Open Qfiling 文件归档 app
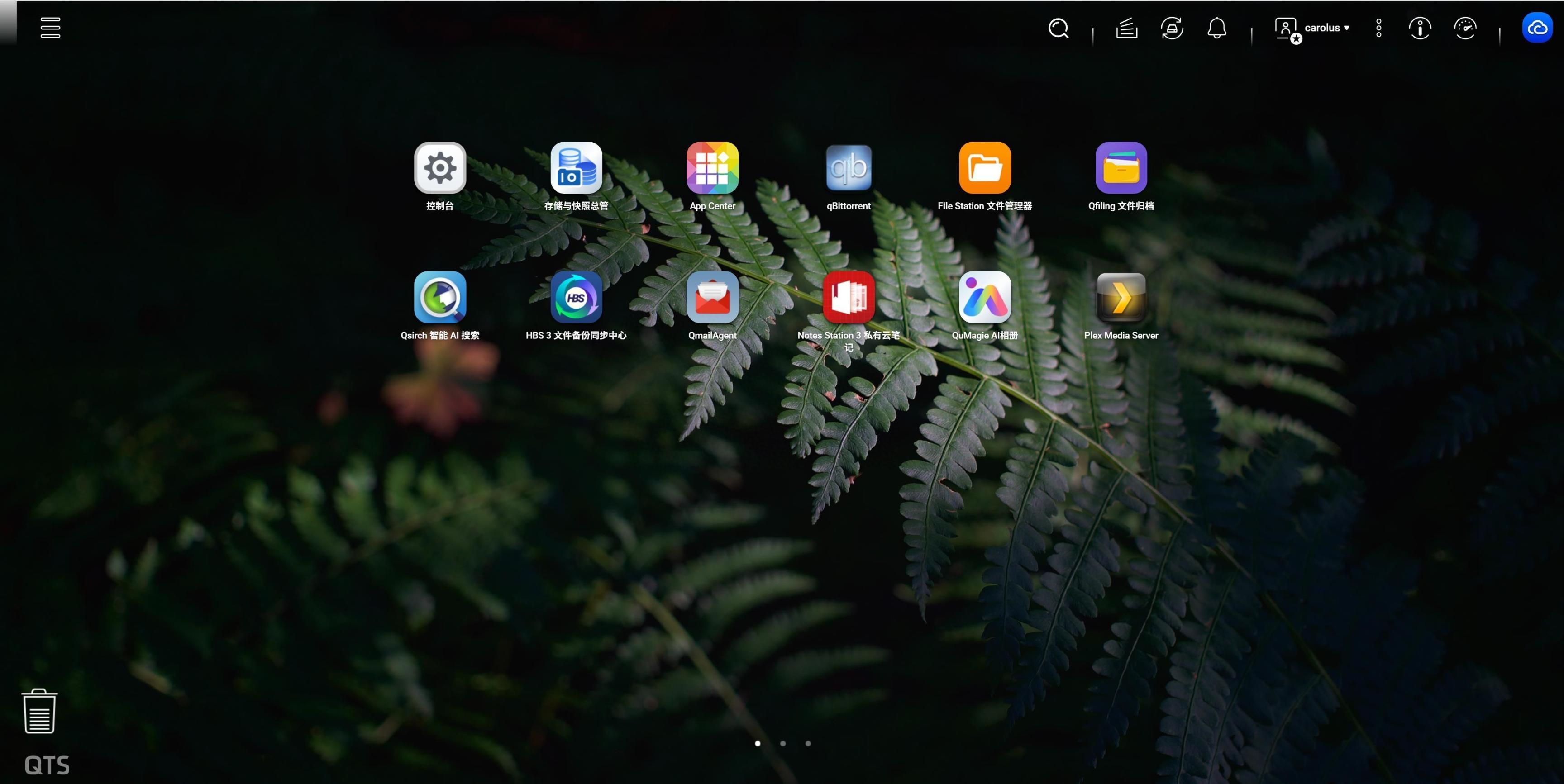Image resolution: width=1564 pixels, height=784 pixels. pyautogui.click(x=1121, y=167)
